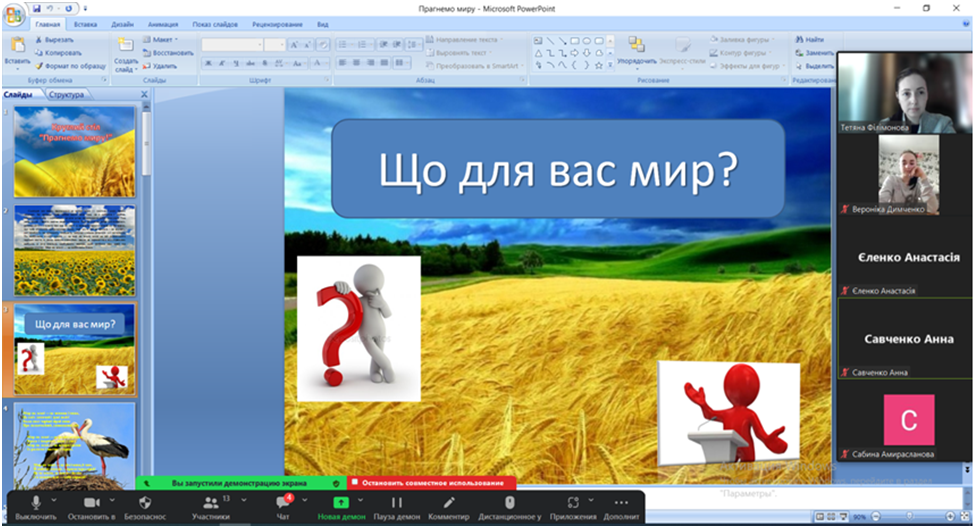Click the Найти find button

pyautogui.click(x=813, y=39)
